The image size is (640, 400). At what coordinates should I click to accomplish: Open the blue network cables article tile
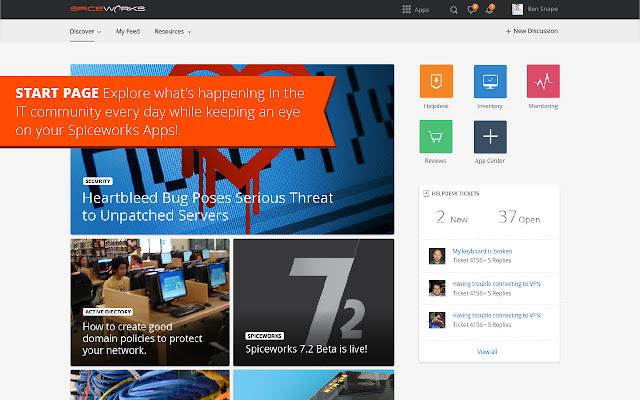(x=150, y=385)
